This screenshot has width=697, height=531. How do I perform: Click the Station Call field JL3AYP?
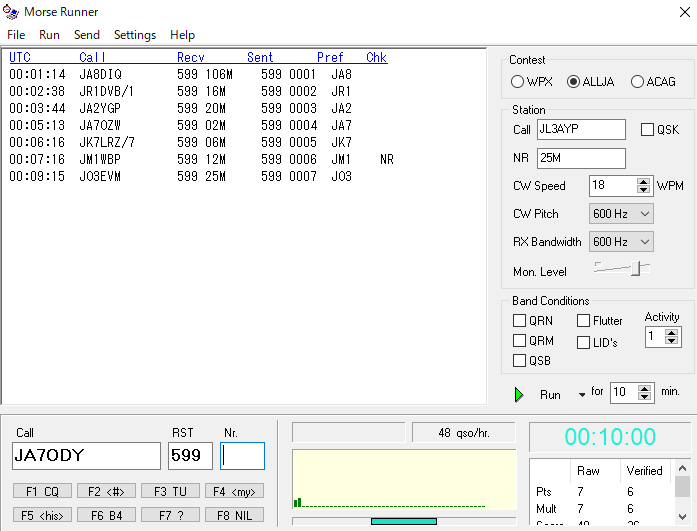coord(581,129)
